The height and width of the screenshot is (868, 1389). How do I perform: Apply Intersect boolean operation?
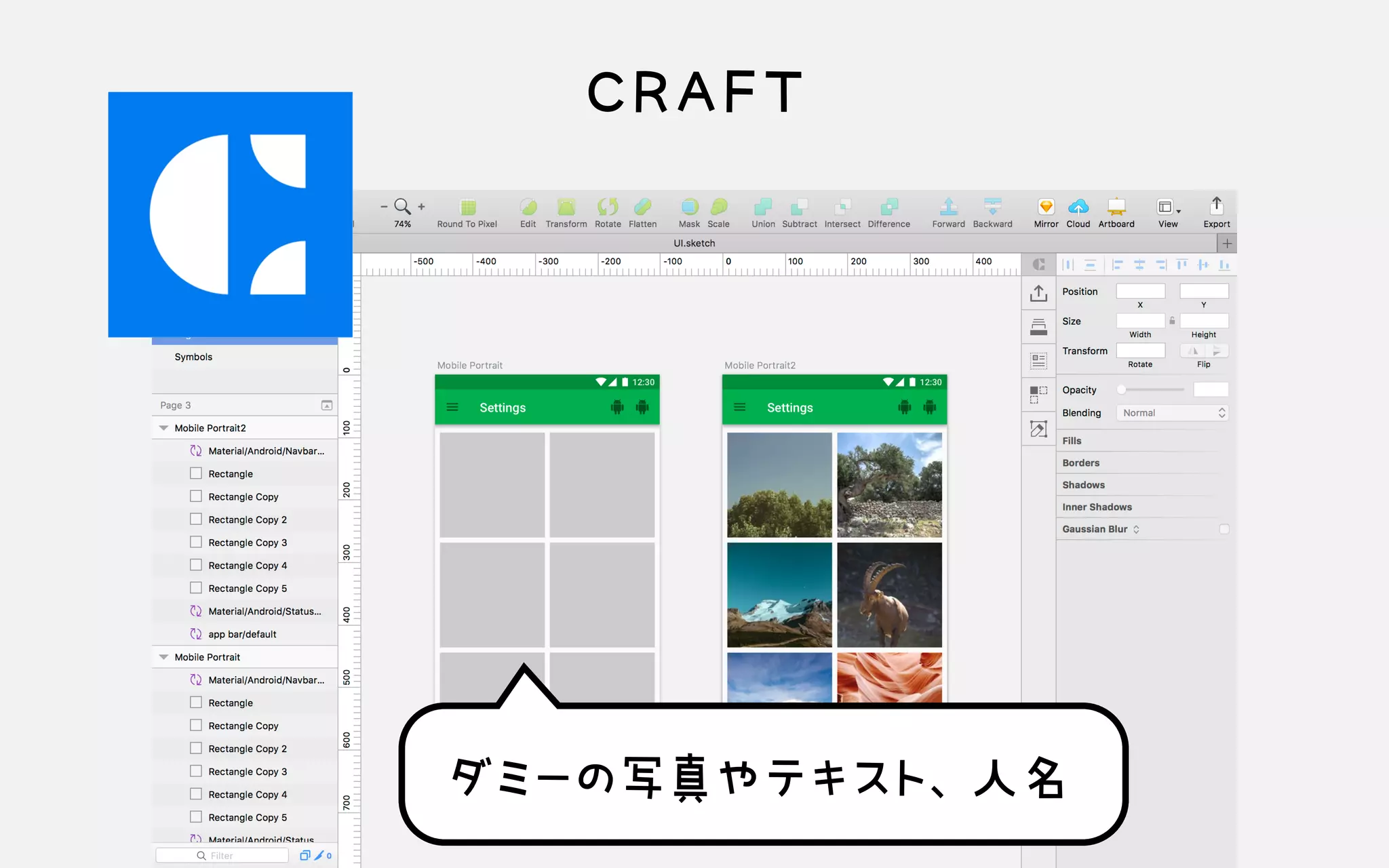click(x=842, y=206)
